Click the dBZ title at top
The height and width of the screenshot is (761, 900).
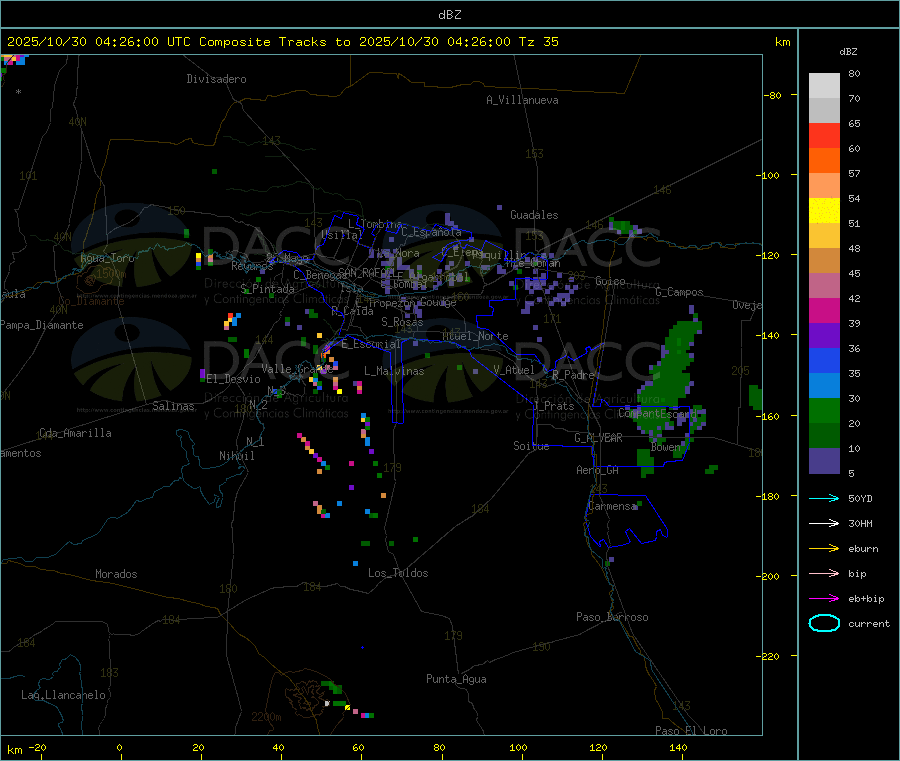pos(449,15)
